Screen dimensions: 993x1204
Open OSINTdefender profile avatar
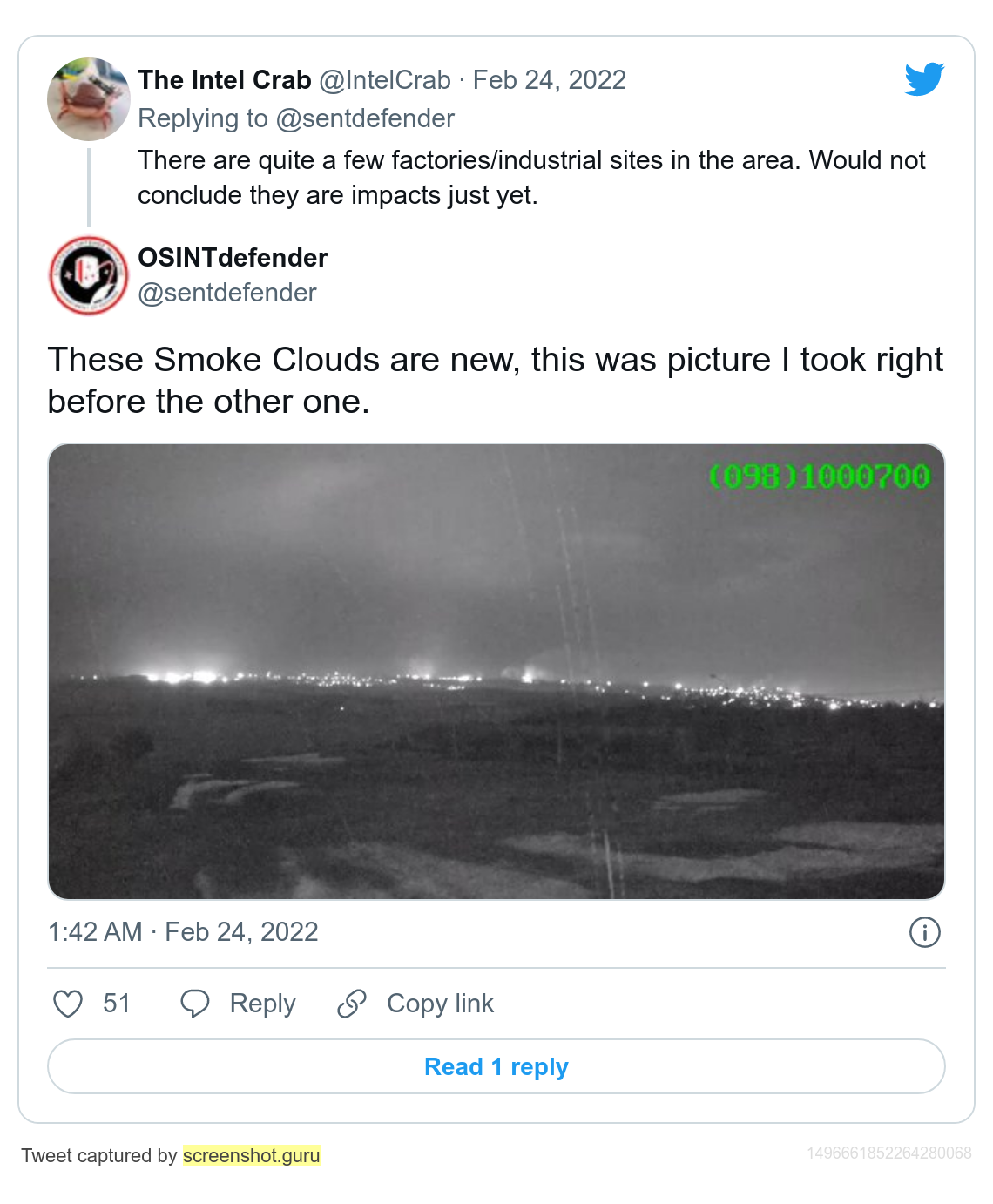click(88, 275)
